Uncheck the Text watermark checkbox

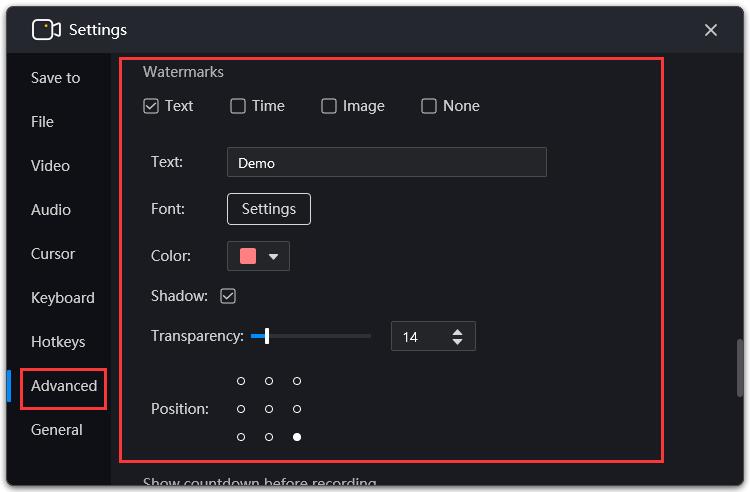point(151,106)
